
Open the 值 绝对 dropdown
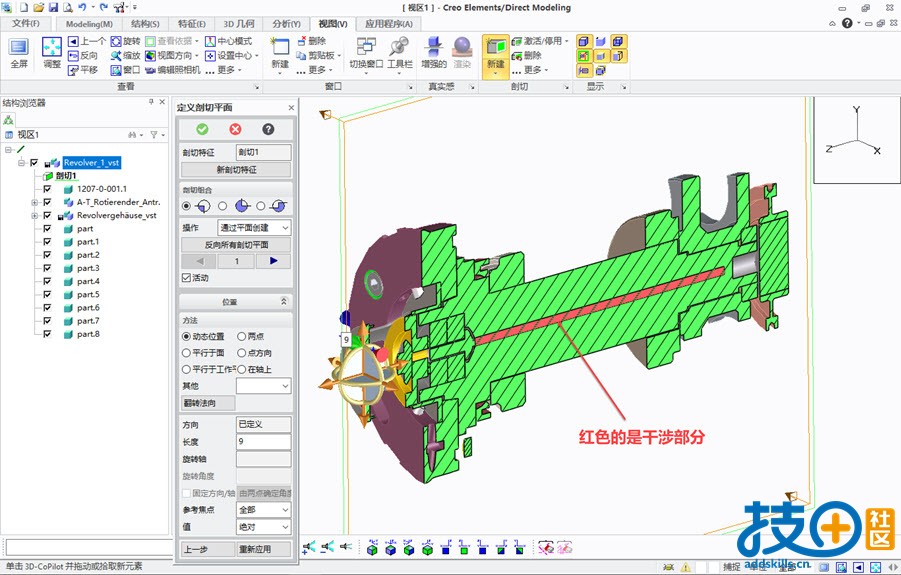click(264, 527)
